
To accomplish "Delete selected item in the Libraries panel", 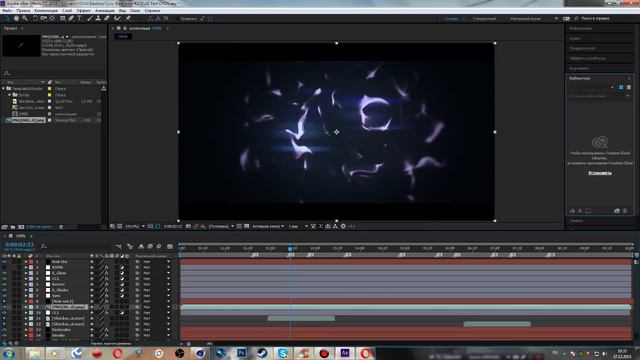I will click(625, 211).
